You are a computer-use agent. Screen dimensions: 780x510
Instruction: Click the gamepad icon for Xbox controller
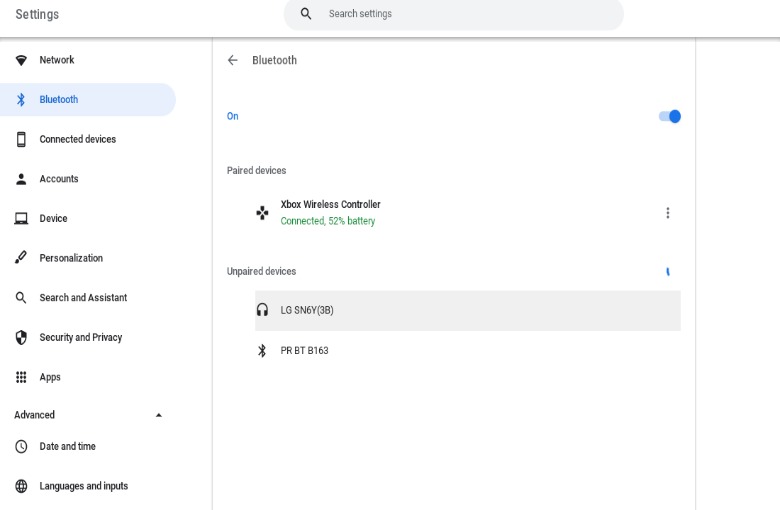click(262, 212)
